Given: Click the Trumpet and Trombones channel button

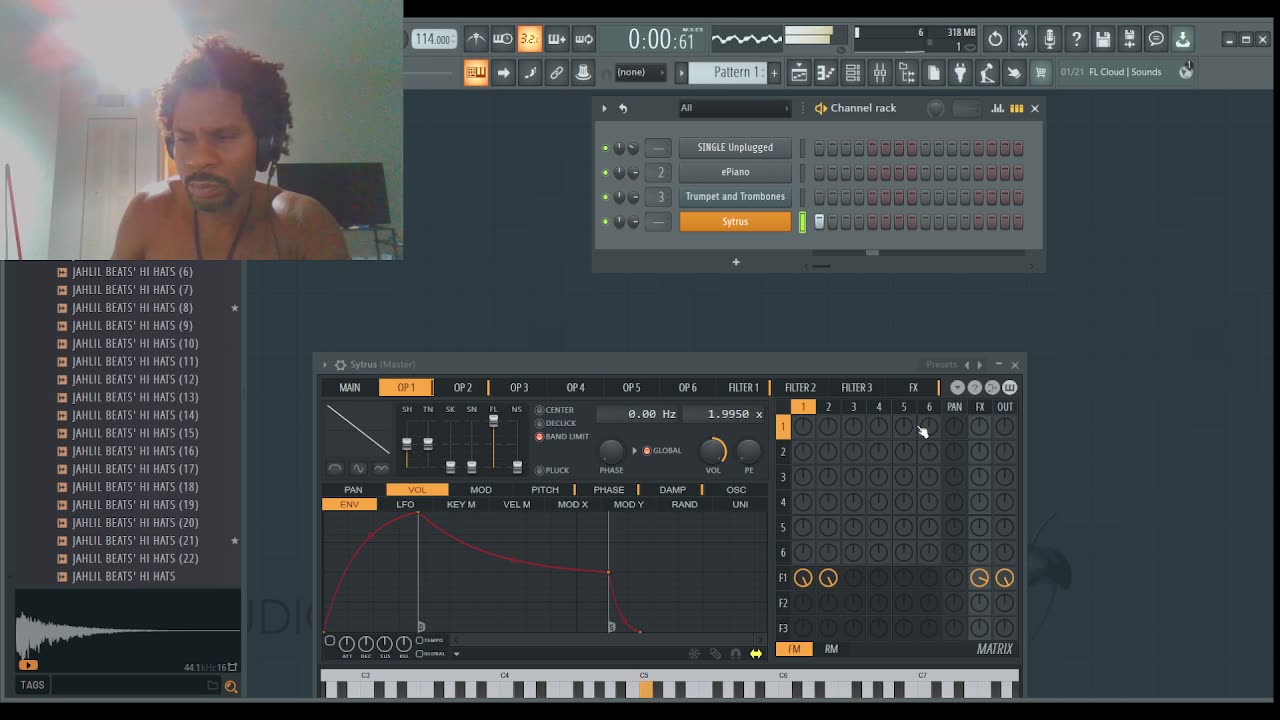Looking at the screenshot, I should click(735, 197).
